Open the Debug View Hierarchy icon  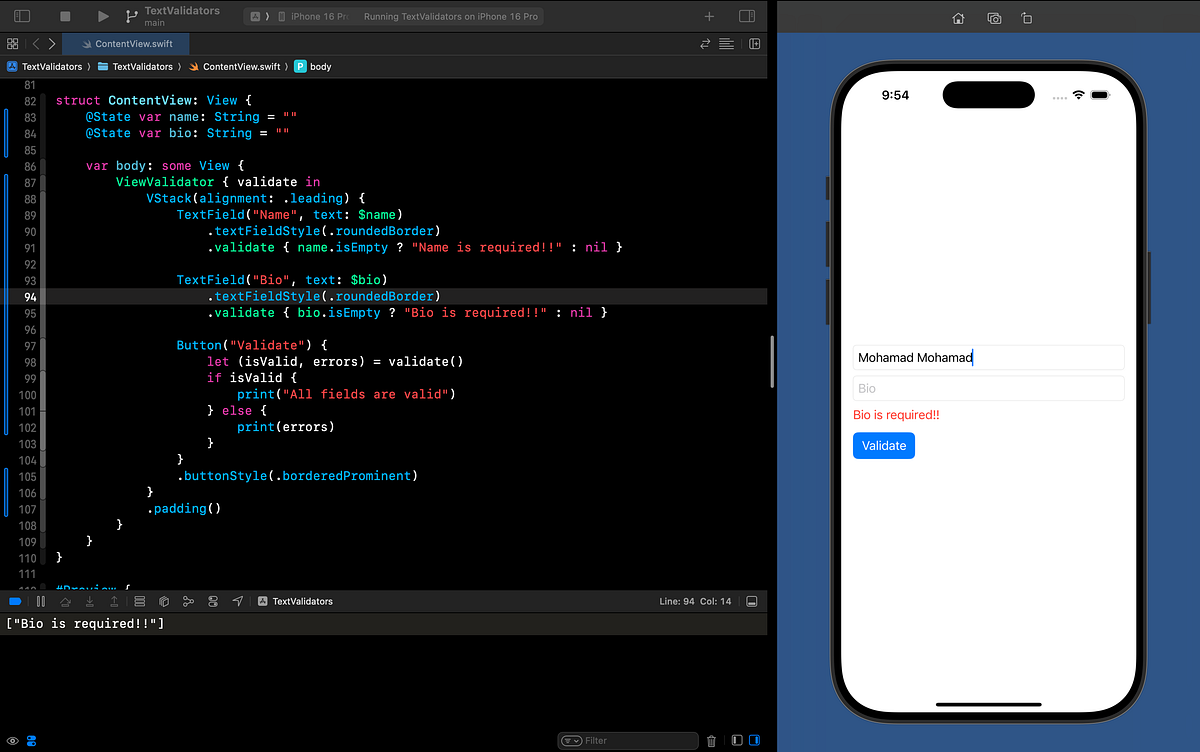click(164, 601)
